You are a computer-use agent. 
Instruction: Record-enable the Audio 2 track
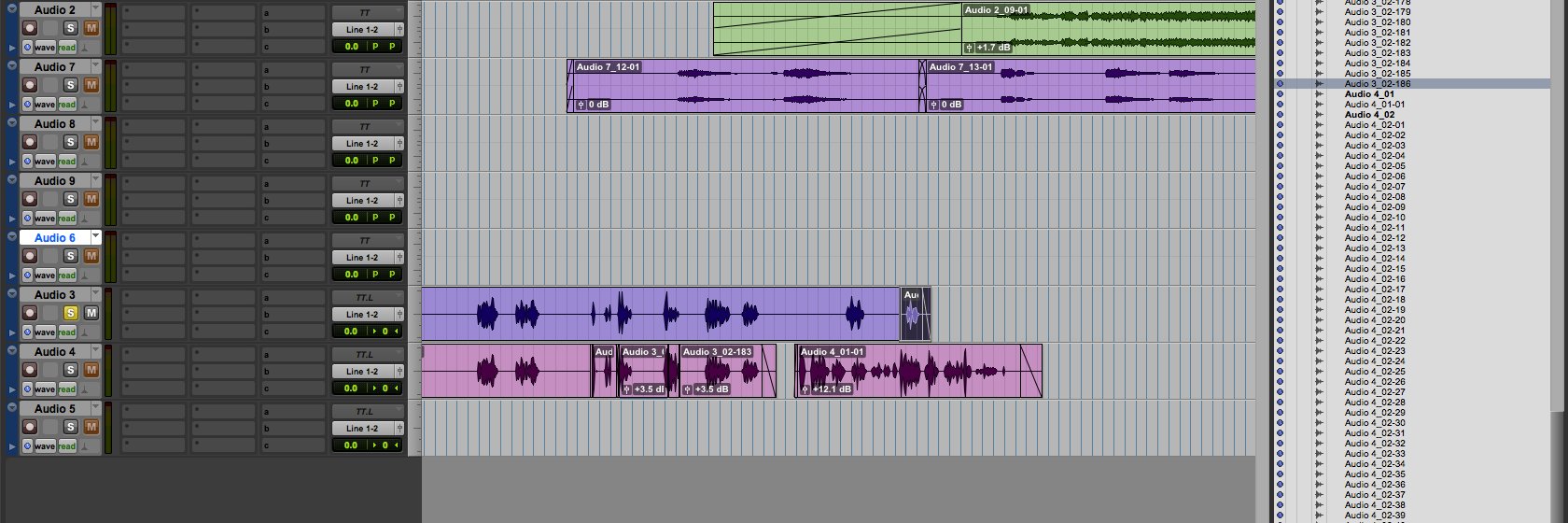point(30,28)
